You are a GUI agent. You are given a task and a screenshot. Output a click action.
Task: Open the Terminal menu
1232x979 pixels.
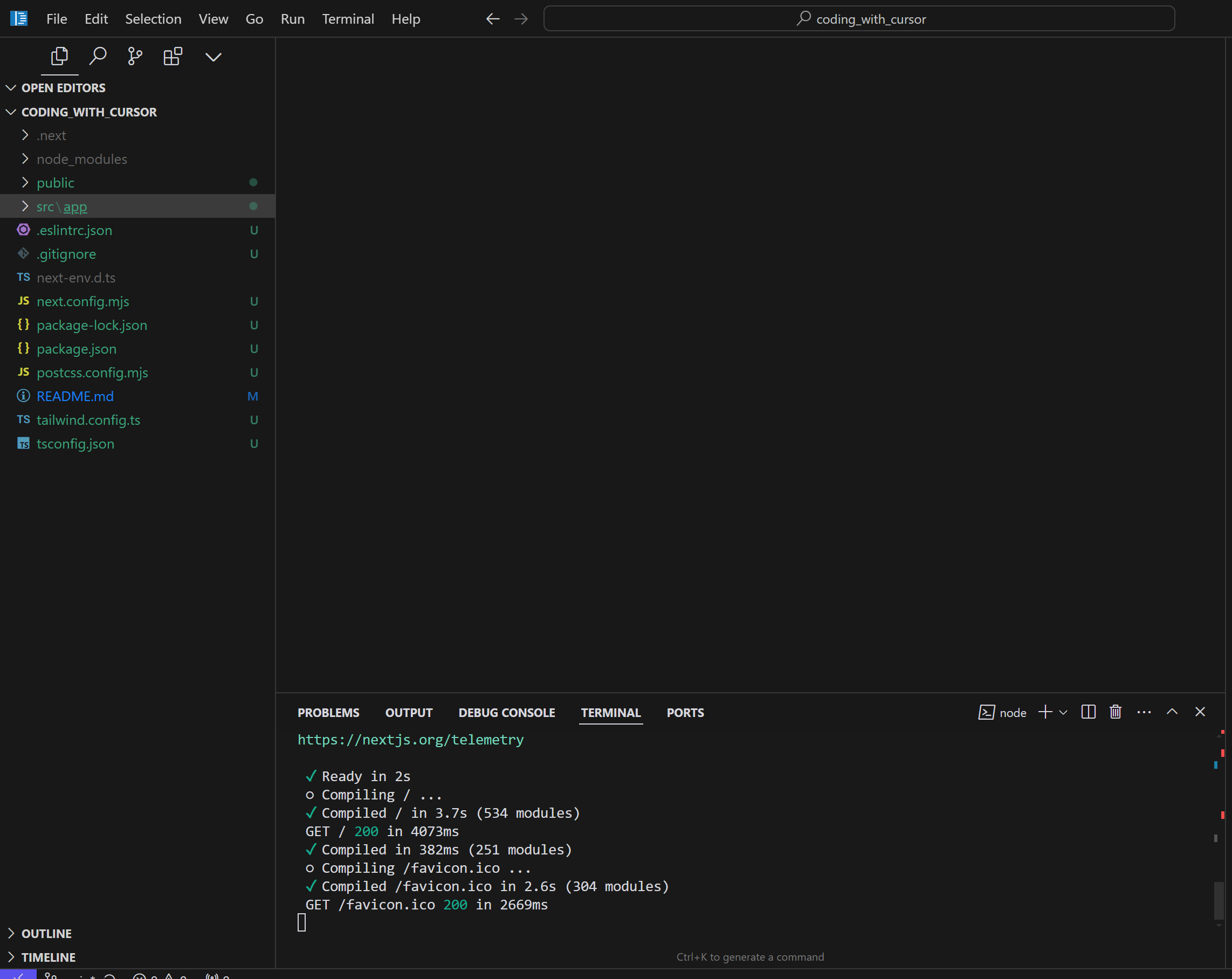click(x=348, y=19)
